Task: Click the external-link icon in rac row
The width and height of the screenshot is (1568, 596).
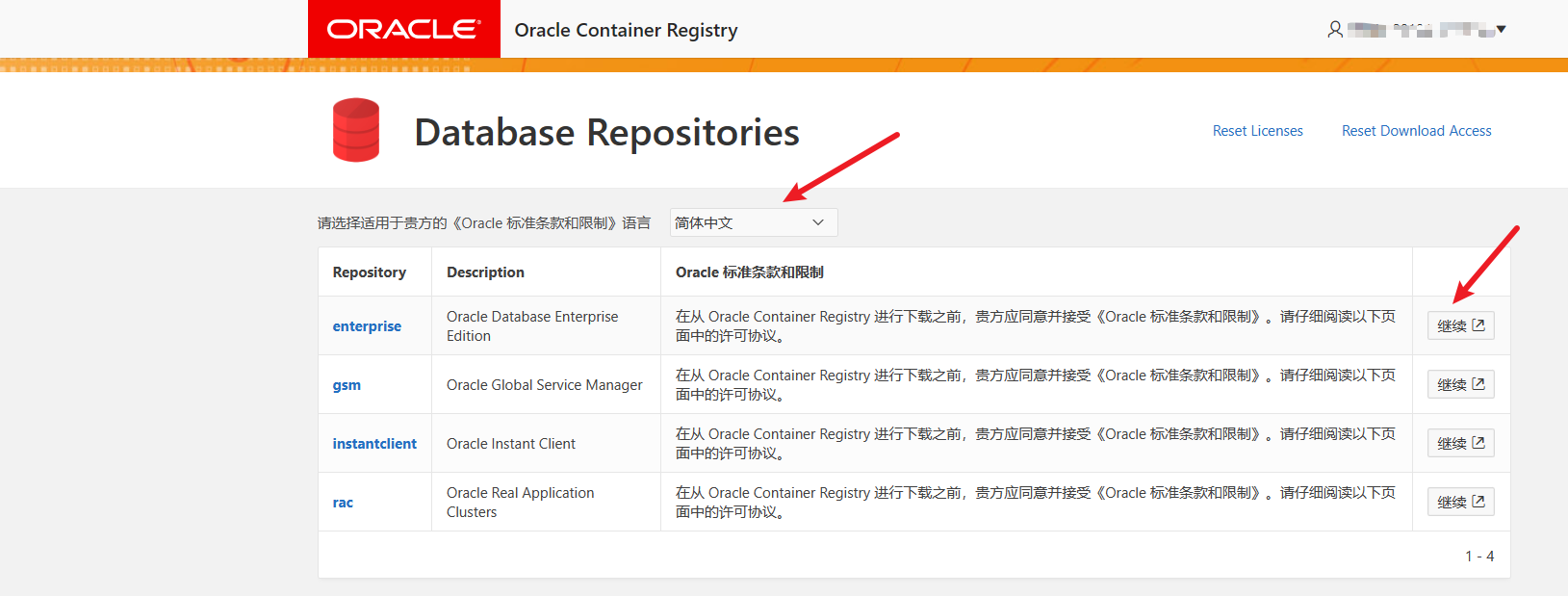Action: tap(1478, 502)
